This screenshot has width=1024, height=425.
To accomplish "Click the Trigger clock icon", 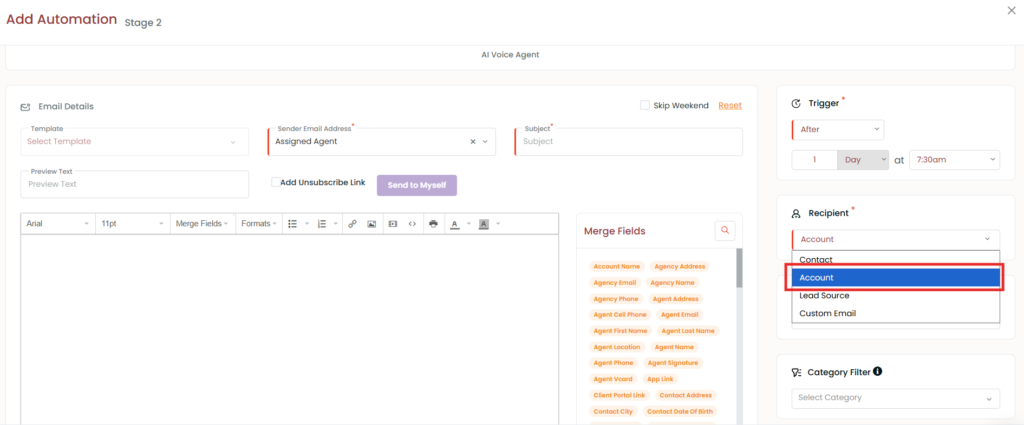I will [x=796, y=103].
